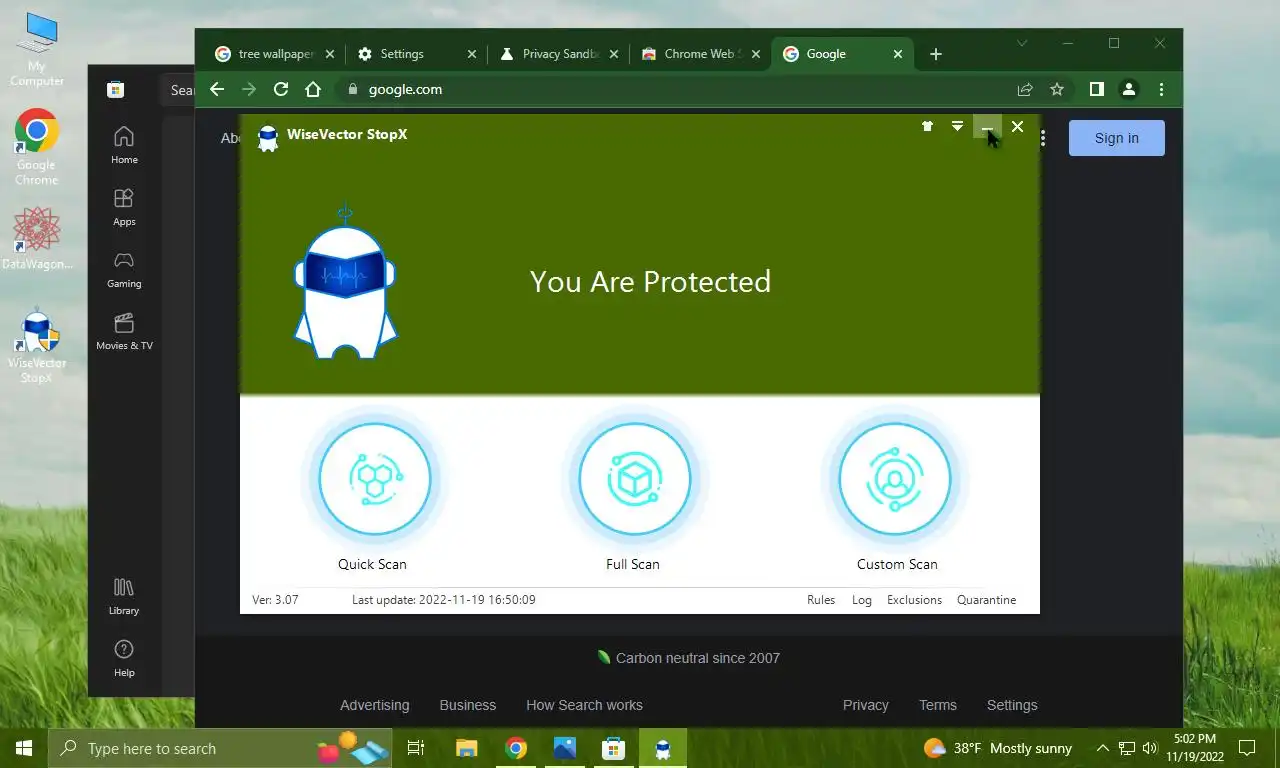
Task: Open File Explorer from the taskbar
Action: [467, 748]
